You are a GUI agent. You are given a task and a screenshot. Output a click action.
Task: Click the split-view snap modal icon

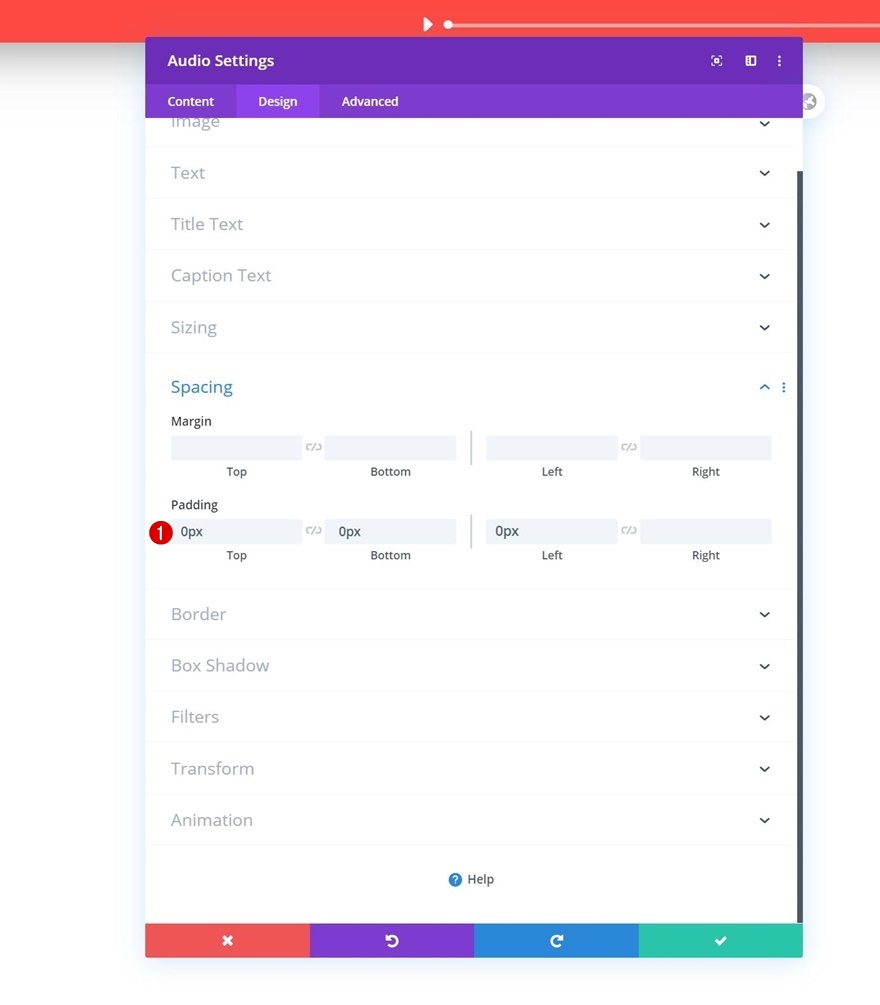point(751,61)
